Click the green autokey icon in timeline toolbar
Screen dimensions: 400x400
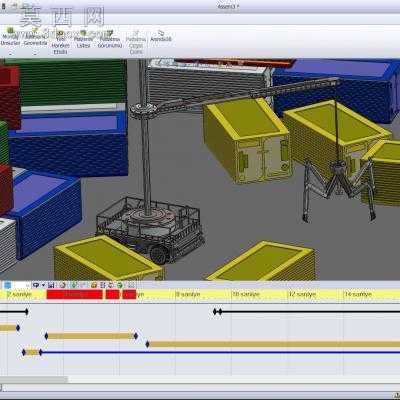74,285
